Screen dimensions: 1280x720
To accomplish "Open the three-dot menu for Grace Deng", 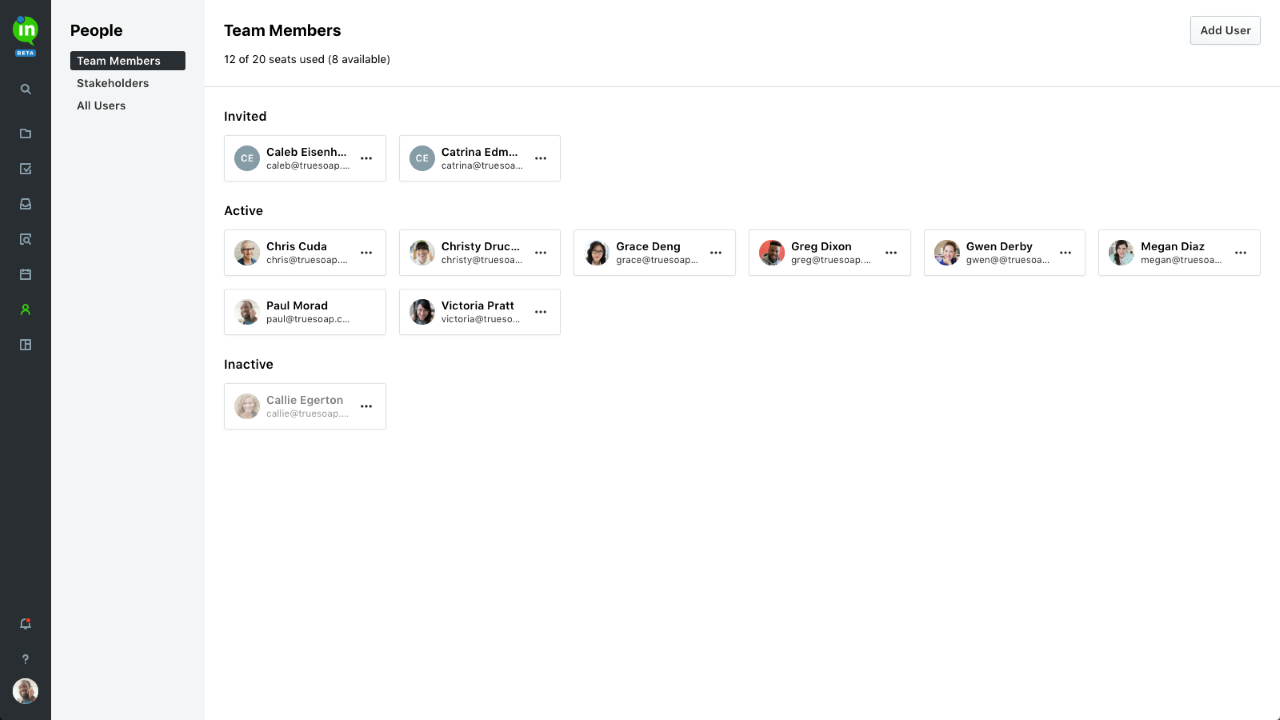I will point(716,253).
